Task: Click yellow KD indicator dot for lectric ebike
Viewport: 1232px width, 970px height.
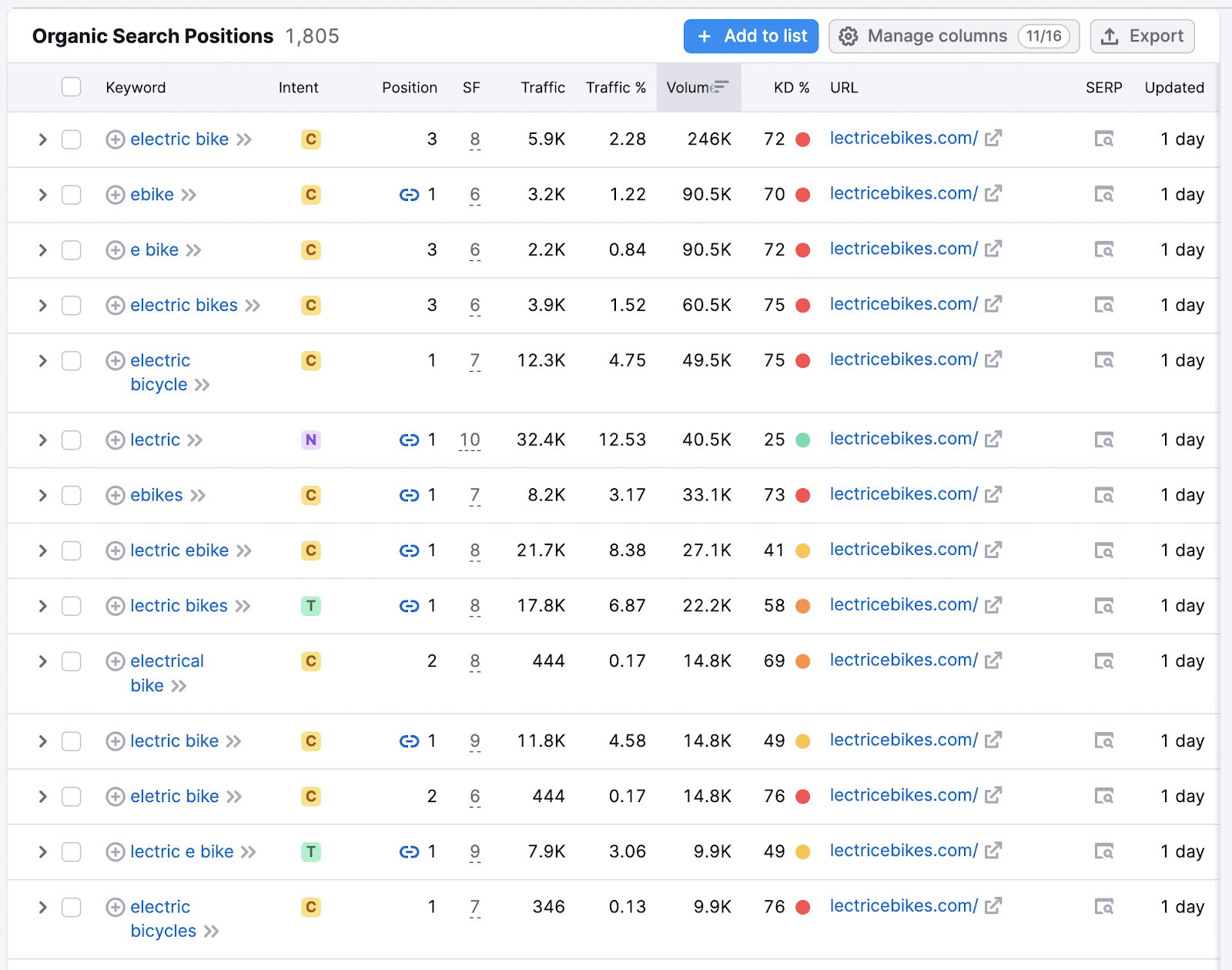Action: click(x=802, y=551)
